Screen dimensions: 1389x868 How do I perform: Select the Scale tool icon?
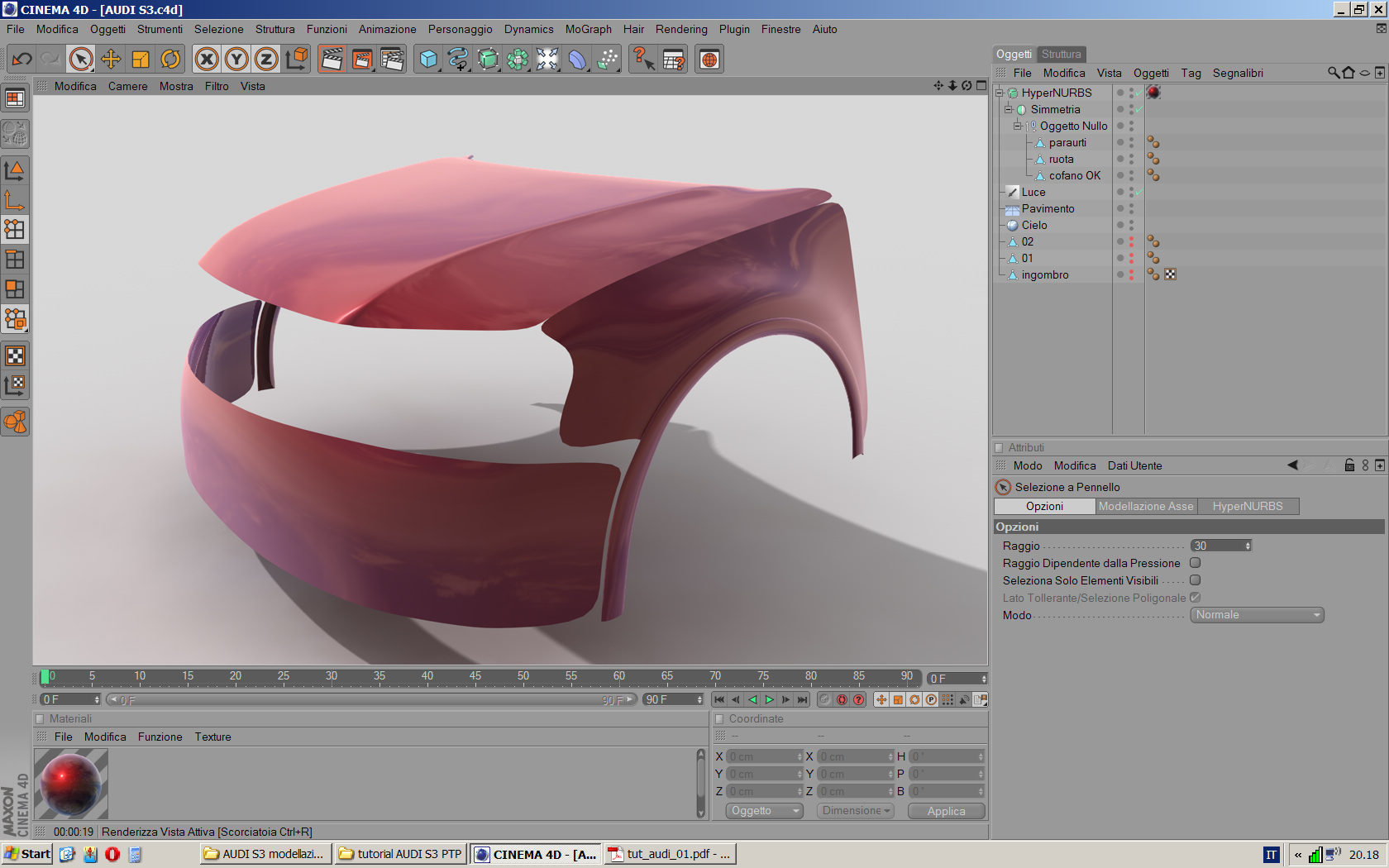[x=141, y=59]
